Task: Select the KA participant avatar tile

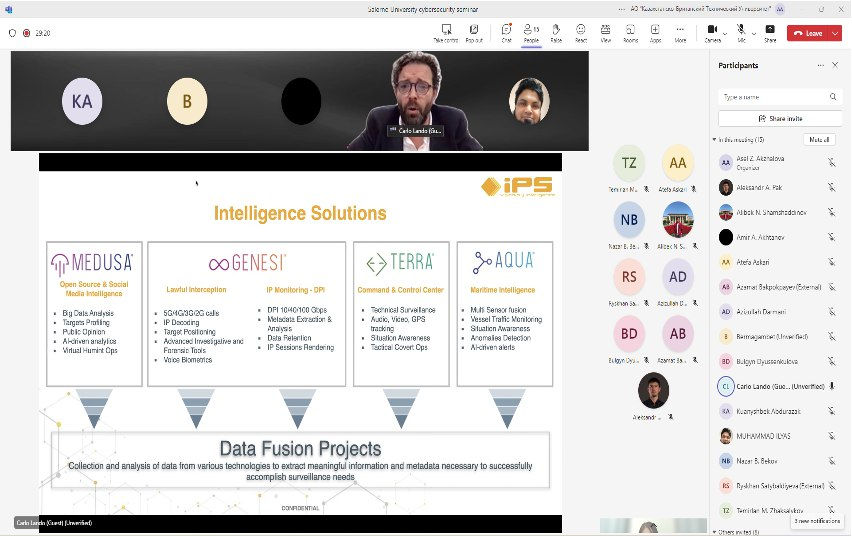Action: [x=82, y=101]
